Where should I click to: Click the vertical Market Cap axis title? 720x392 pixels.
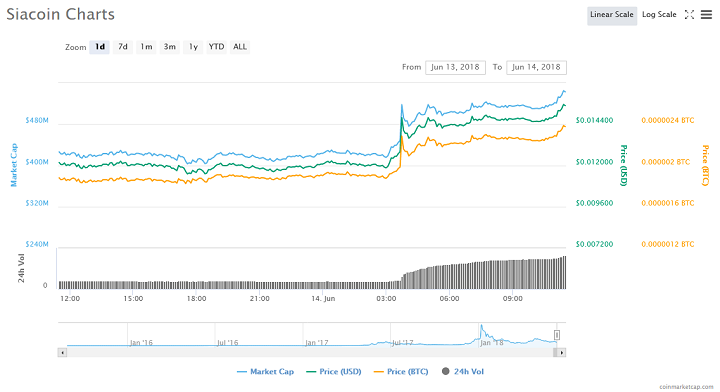(x=14, y=165)
